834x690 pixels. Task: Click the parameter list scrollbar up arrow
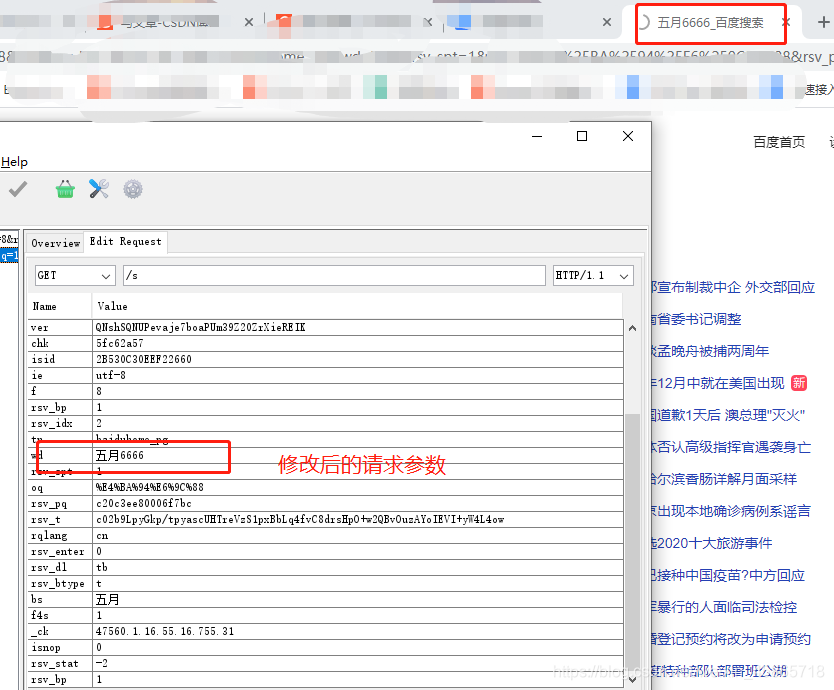point(632,328)
